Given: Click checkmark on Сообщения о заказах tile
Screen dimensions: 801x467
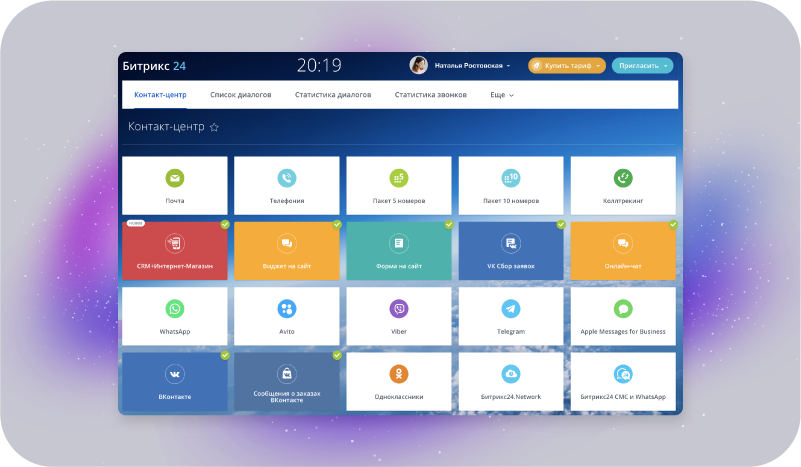Looking at the screenshot, I should (337, 355).
